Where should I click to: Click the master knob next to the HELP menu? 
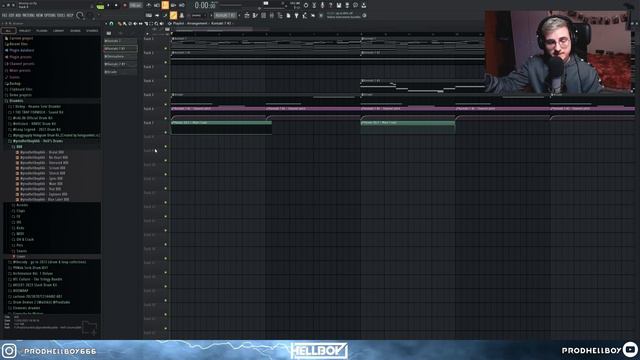pyautogui.click(x=80, y=16)
